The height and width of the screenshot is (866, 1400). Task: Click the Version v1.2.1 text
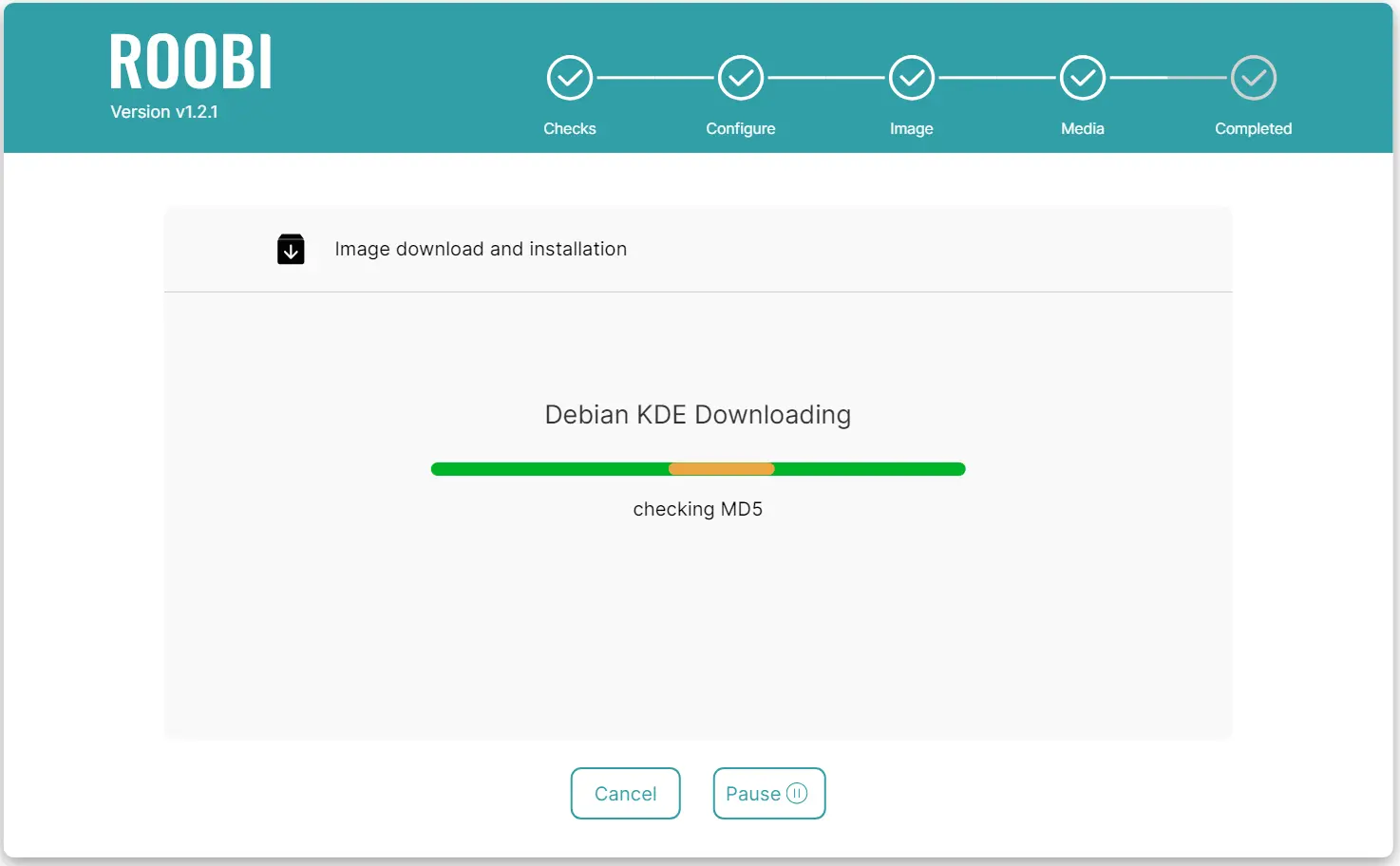[164, 112]
